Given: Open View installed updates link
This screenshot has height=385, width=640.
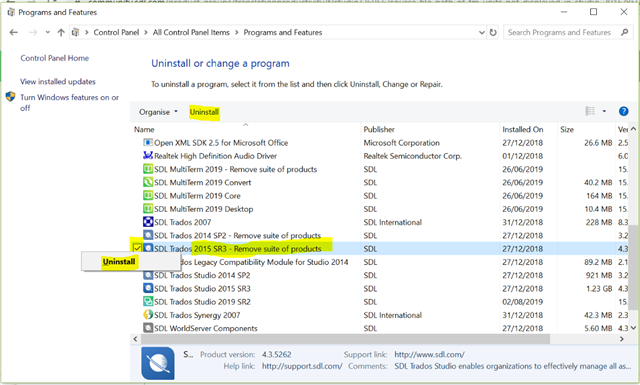Looking at the screenshot, I should [x=58, y=82].
